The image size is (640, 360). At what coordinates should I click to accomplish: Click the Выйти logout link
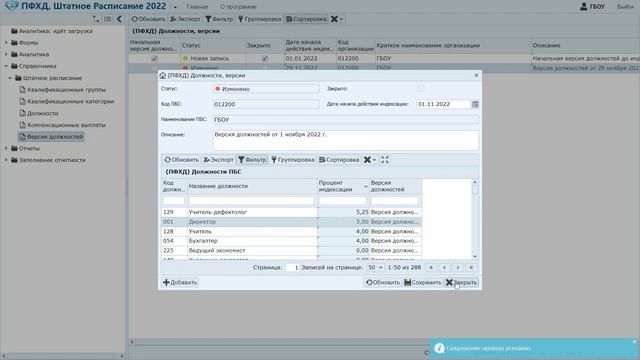(625, 7)
